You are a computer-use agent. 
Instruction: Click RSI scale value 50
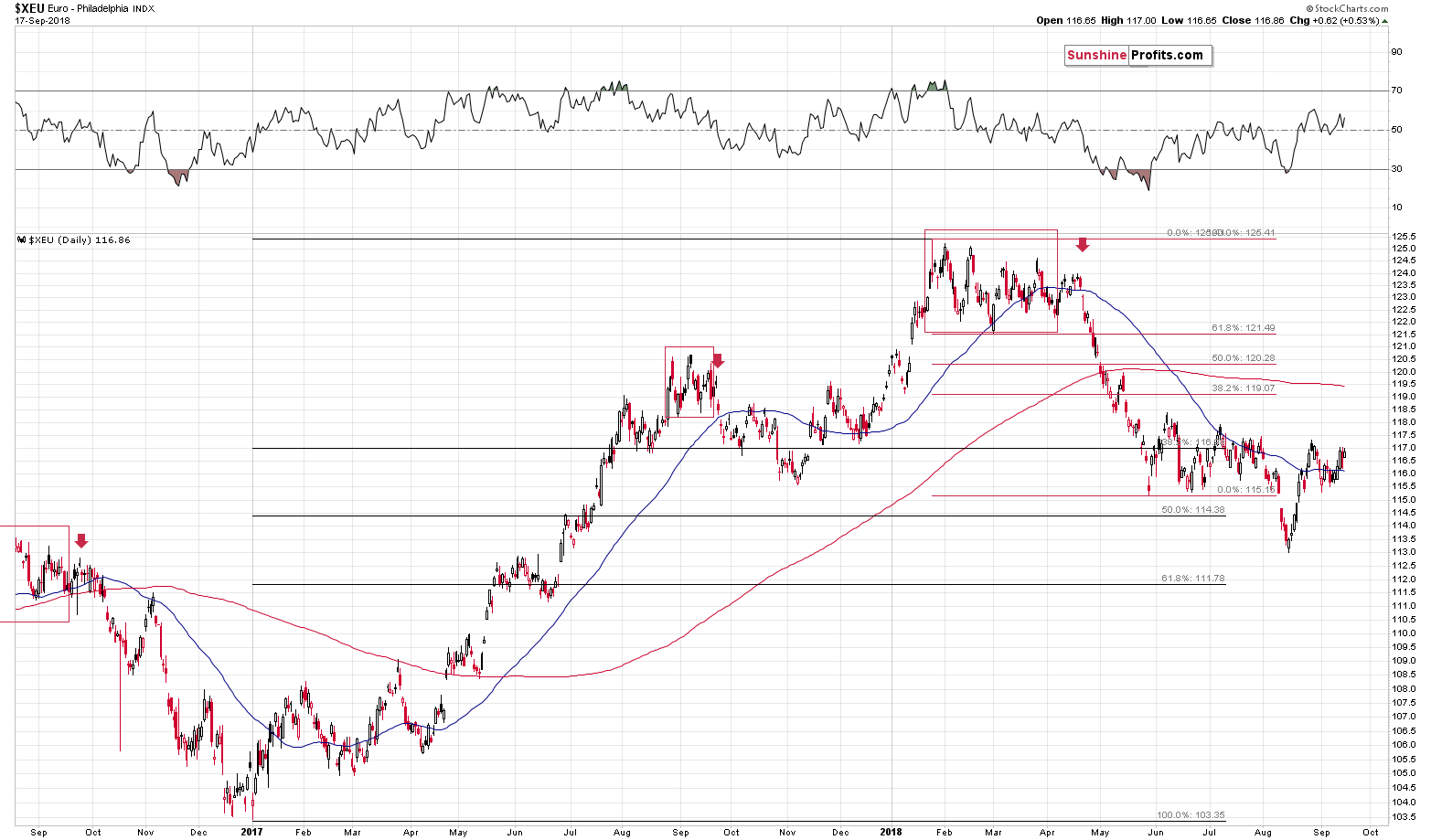1396,130
